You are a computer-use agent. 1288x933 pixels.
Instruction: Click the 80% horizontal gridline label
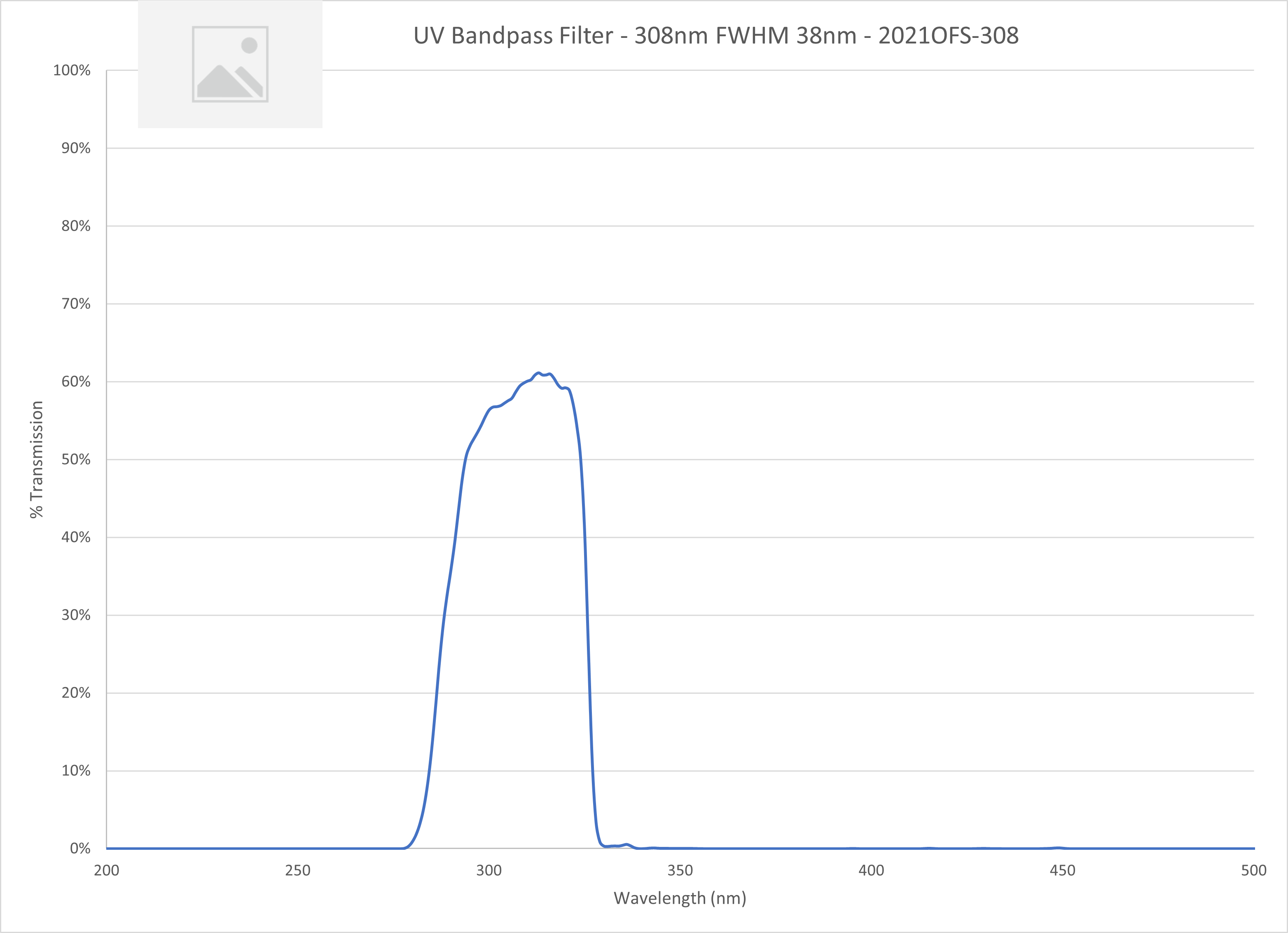pyautogui.click(x=75, y=226)
